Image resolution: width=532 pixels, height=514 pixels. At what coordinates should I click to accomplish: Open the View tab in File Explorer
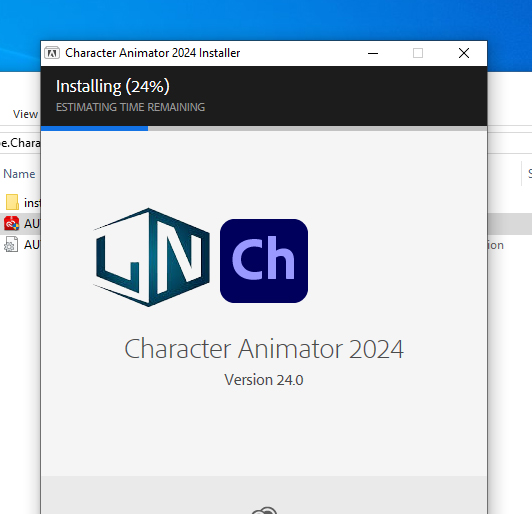pos(25,114)
